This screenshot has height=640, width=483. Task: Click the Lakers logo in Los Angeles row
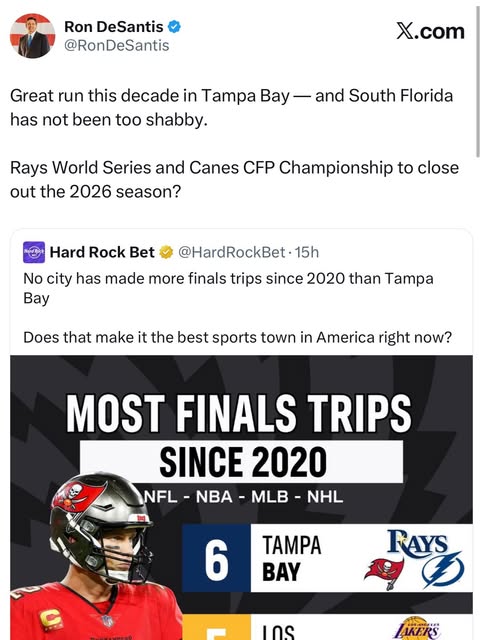(417, 630)
